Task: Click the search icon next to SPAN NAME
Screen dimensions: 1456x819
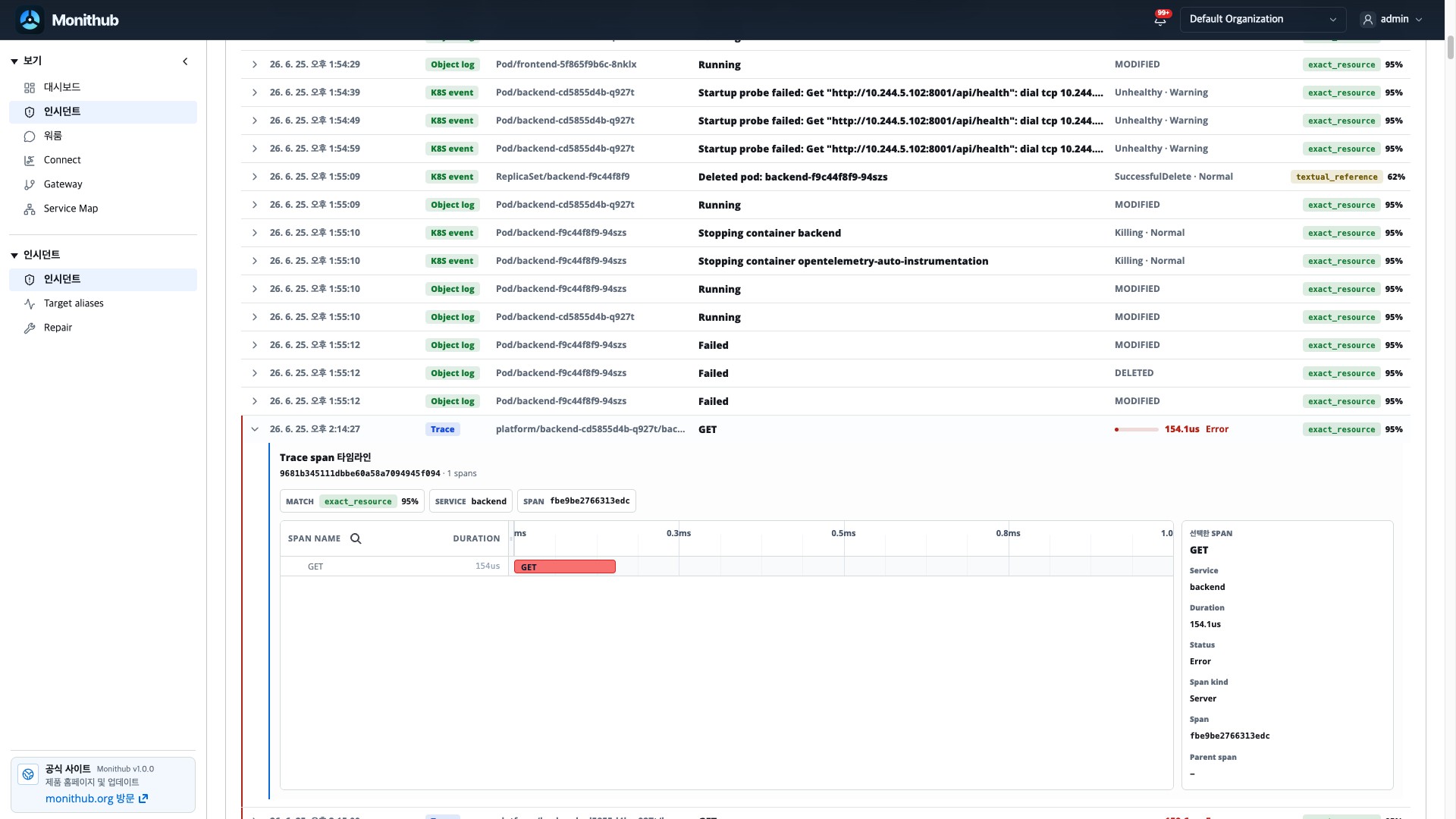Action: pos(356,538)
